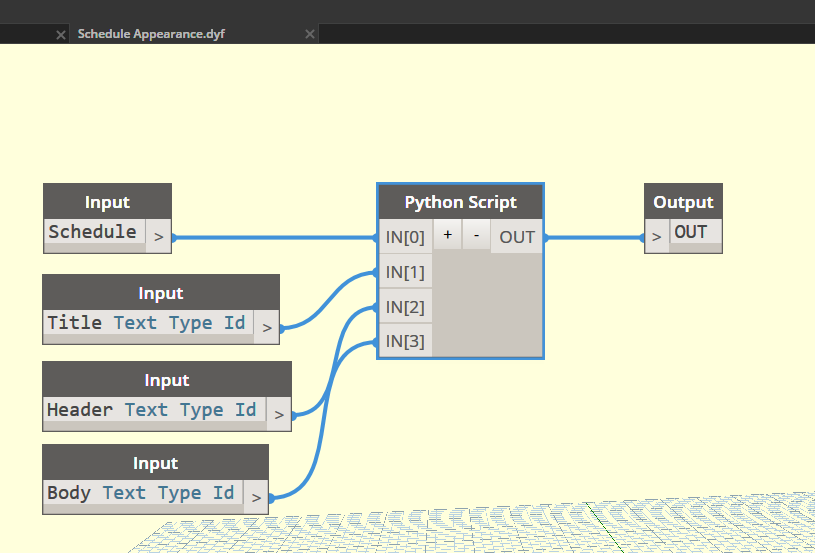Click the IN[1] port on Python Script

(405, 272)
